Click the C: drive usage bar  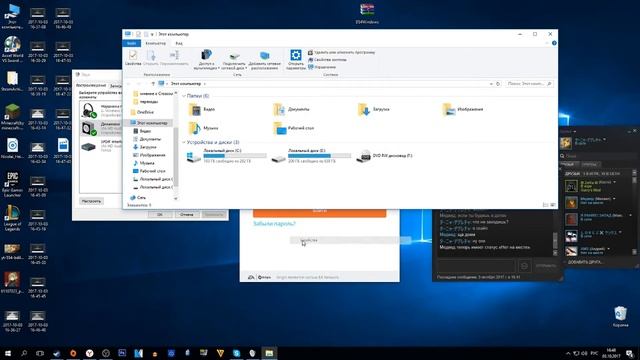tap(235, 156)
